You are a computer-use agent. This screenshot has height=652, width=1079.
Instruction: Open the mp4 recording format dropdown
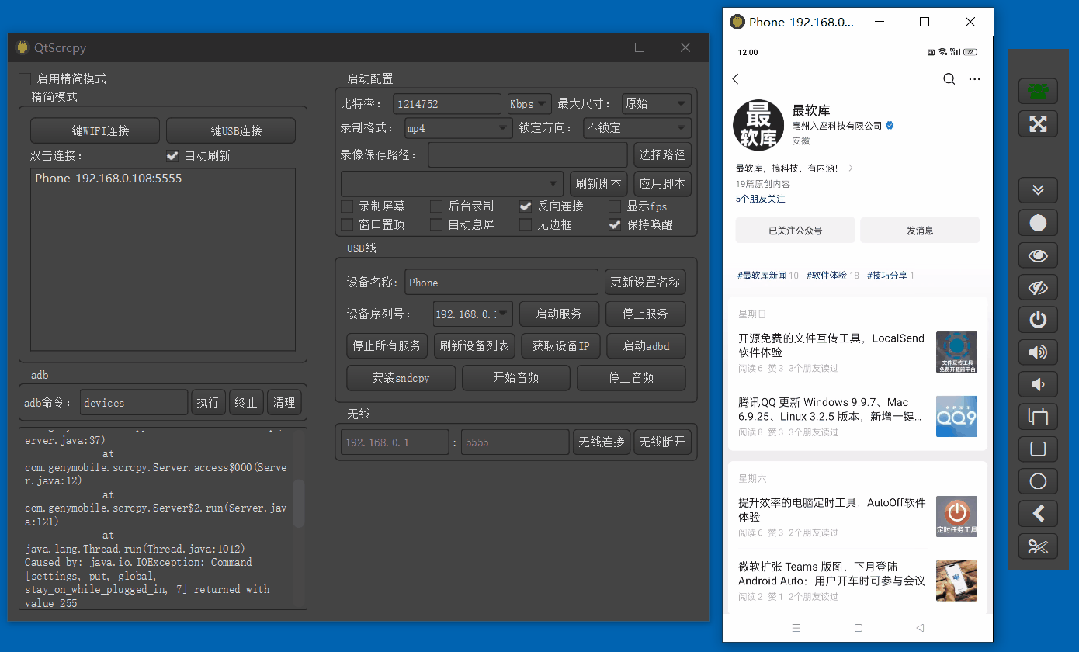pos(458,128)
